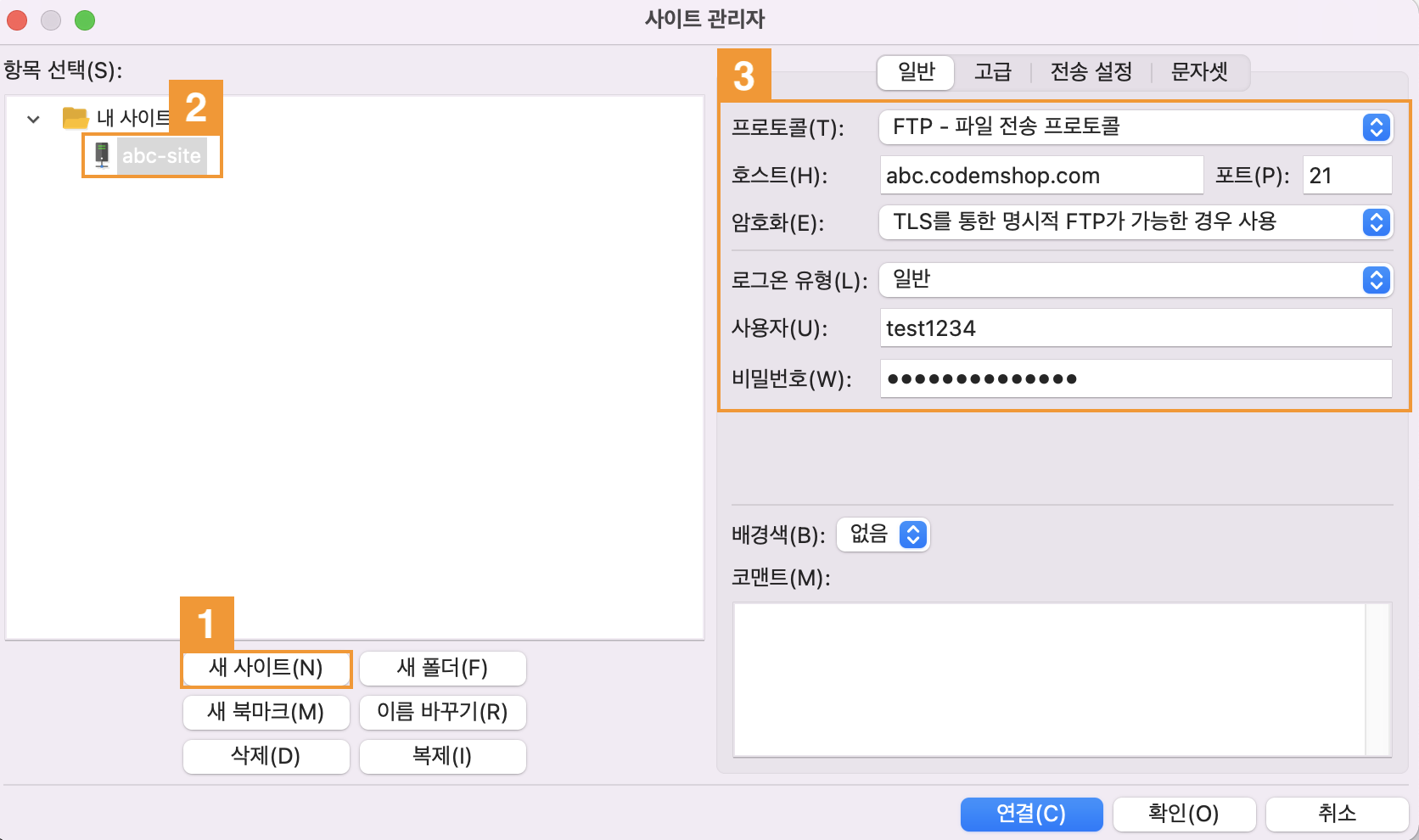This screenshot has height=840, width=1419.
Task: Click the 새 북마크(M) button
Action: click(x=266, y=713)
